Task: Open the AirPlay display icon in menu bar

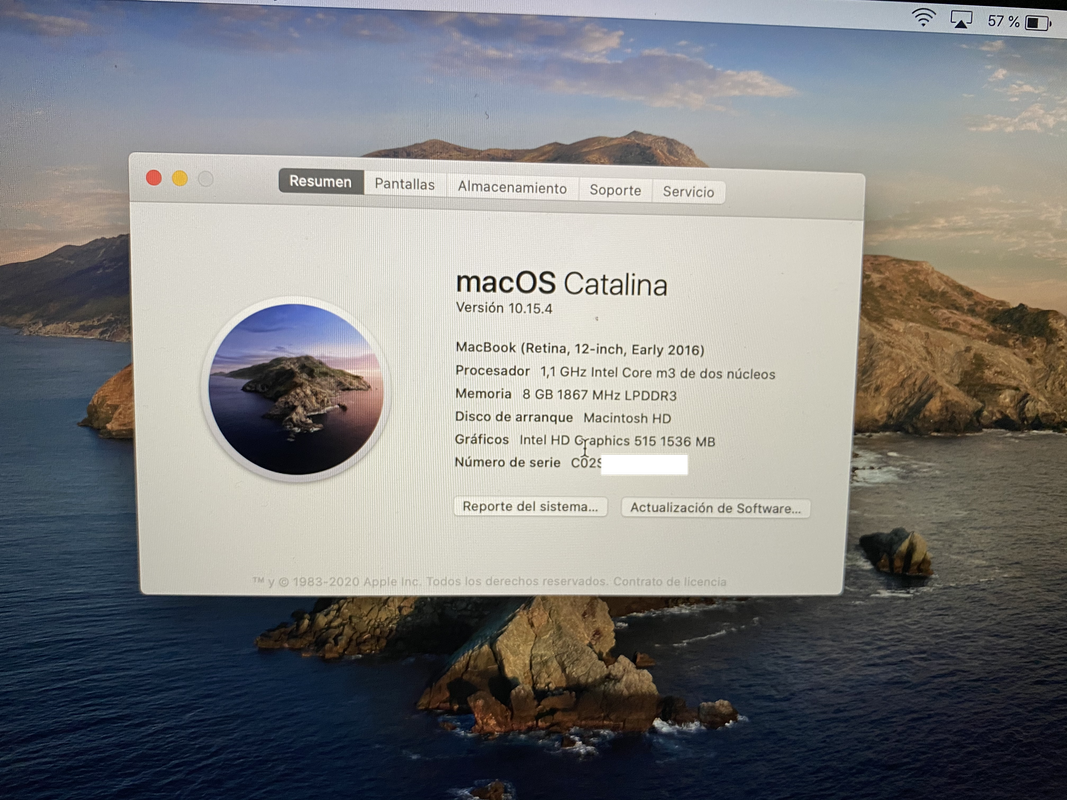Action: (961, 20)
